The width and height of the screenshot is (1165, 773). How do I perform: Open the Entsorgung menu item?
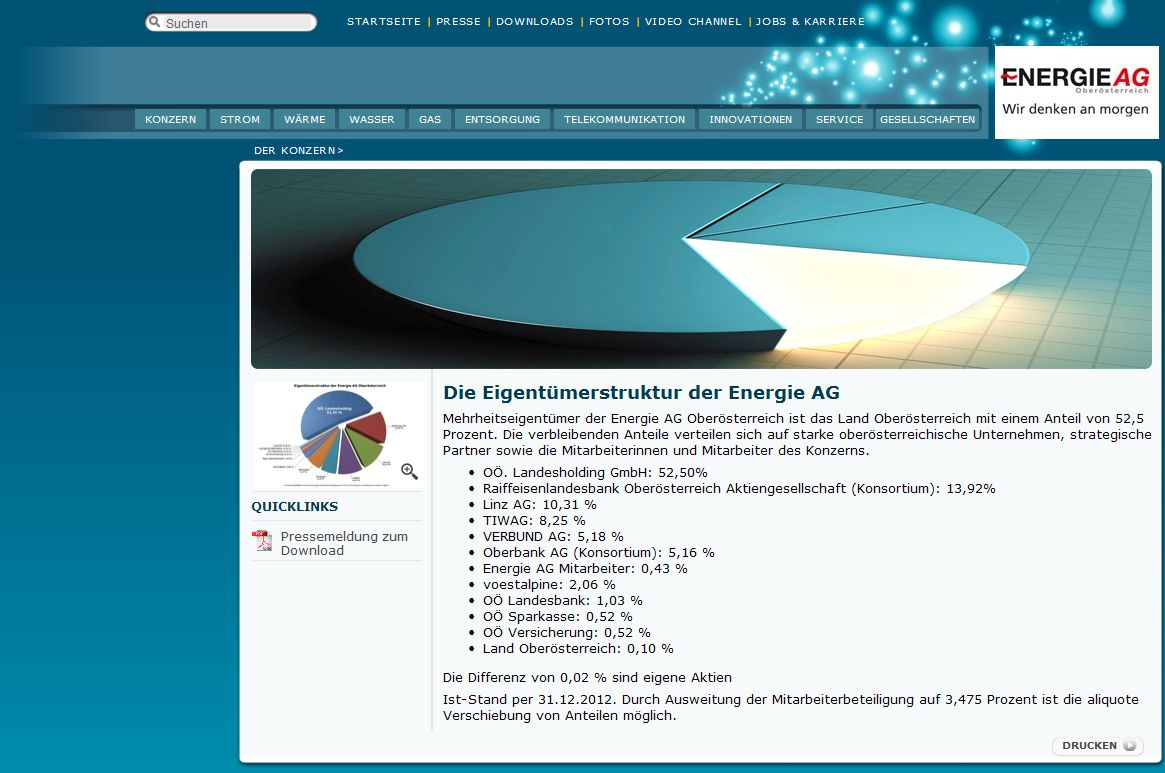pos(502,119)
